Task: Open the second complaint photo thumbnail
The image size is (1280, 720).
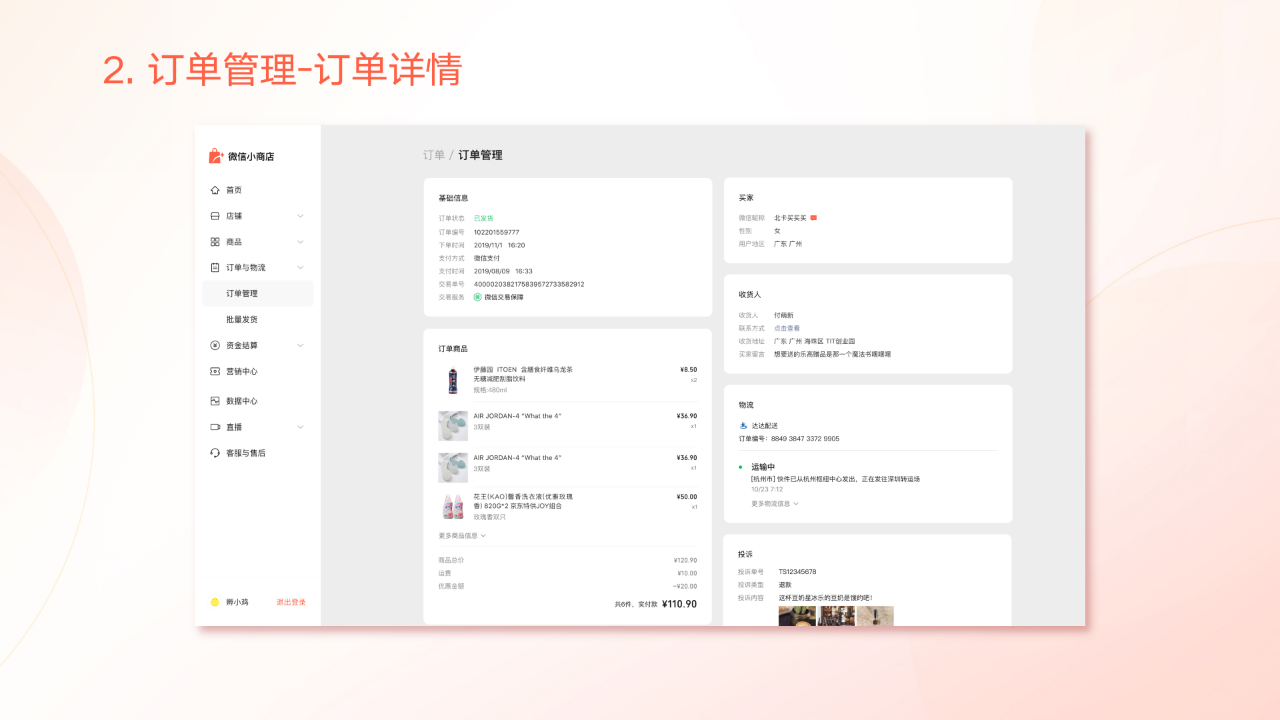Action: coord(836,616)
